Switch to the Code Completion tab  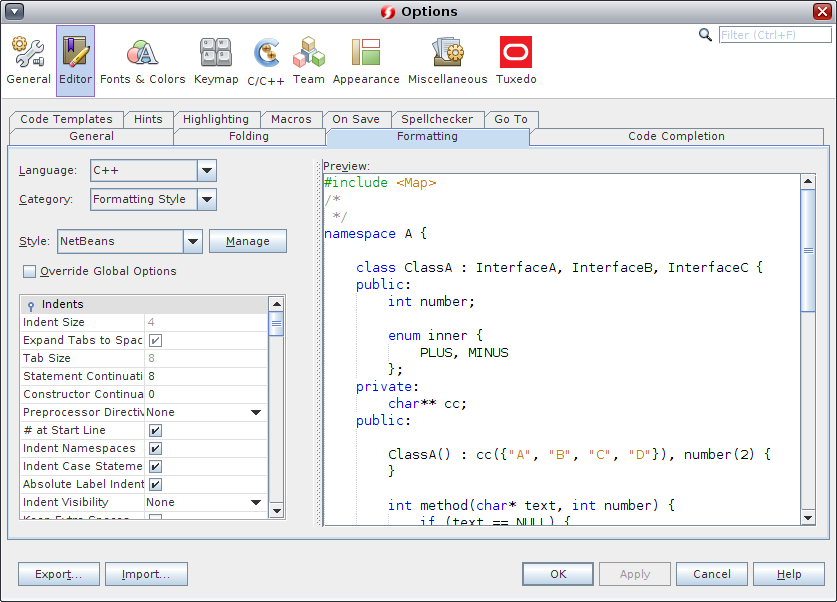pos(676,136)
